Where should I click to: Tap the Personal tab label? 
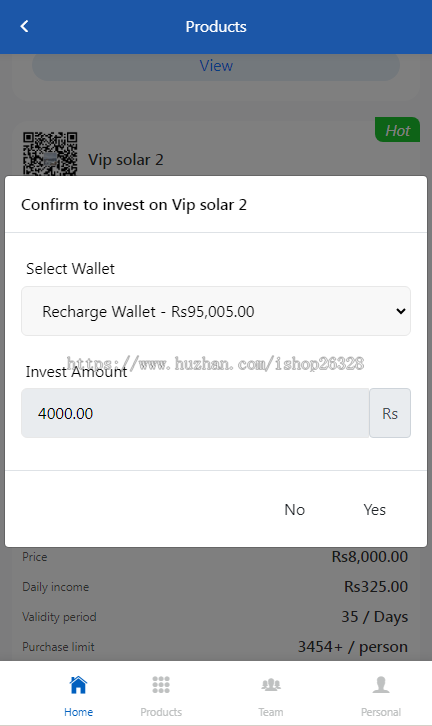381,712
